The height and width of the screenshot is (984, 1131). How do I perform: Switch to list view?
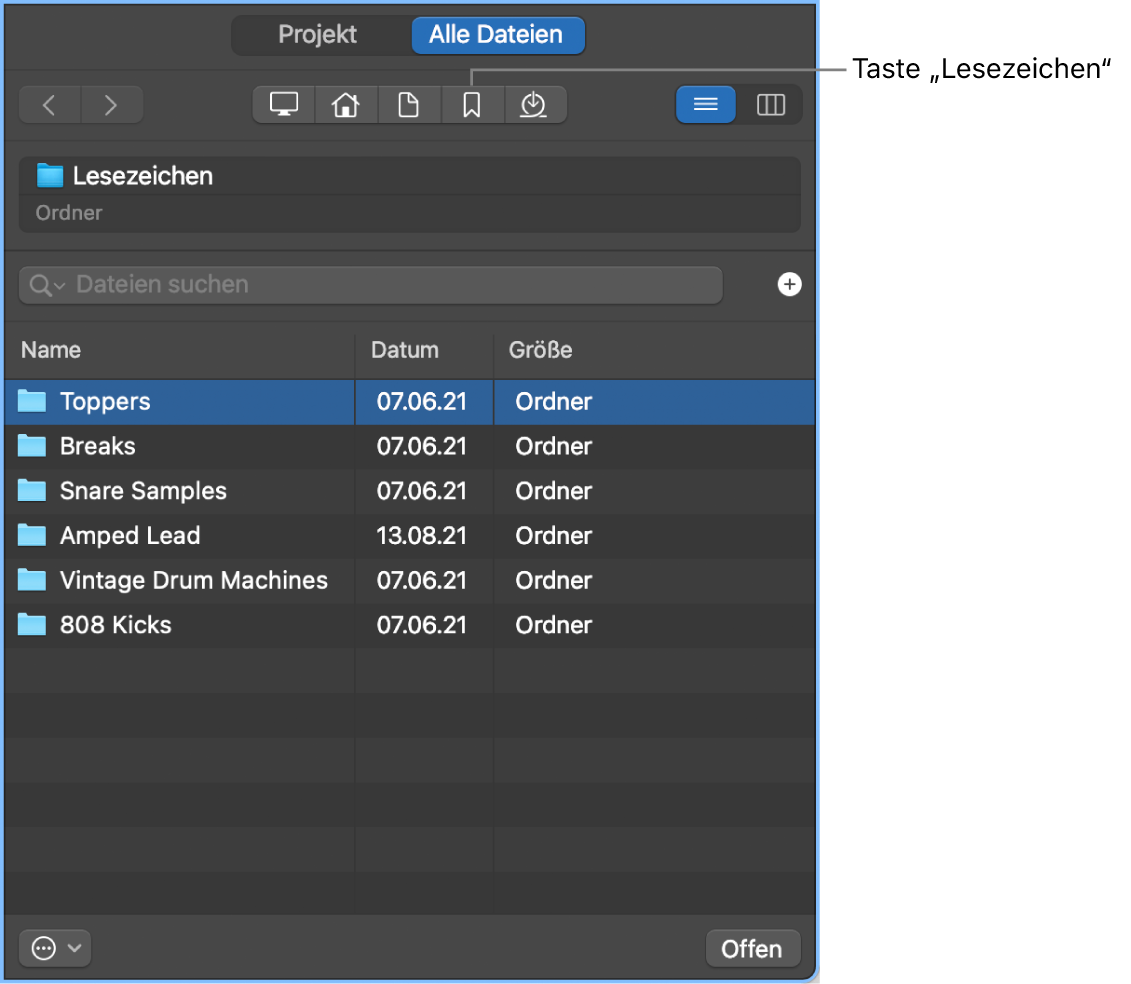point(706,105)
